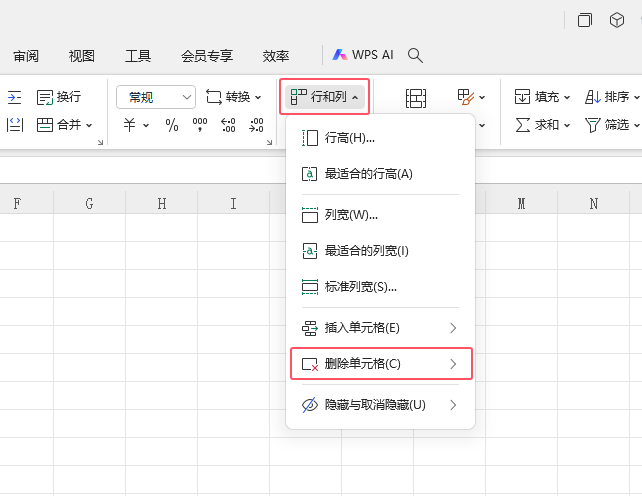Click the Sum (求和) icon

pos(523,125)
